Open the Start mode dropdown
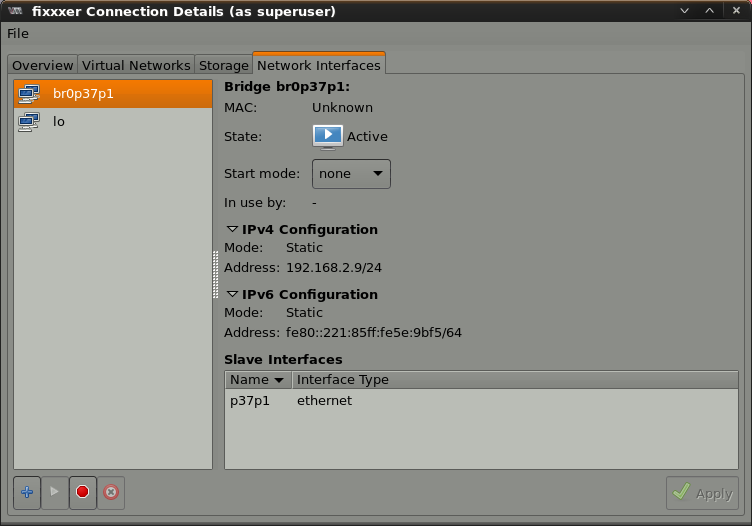 click(x=351, y=174)
